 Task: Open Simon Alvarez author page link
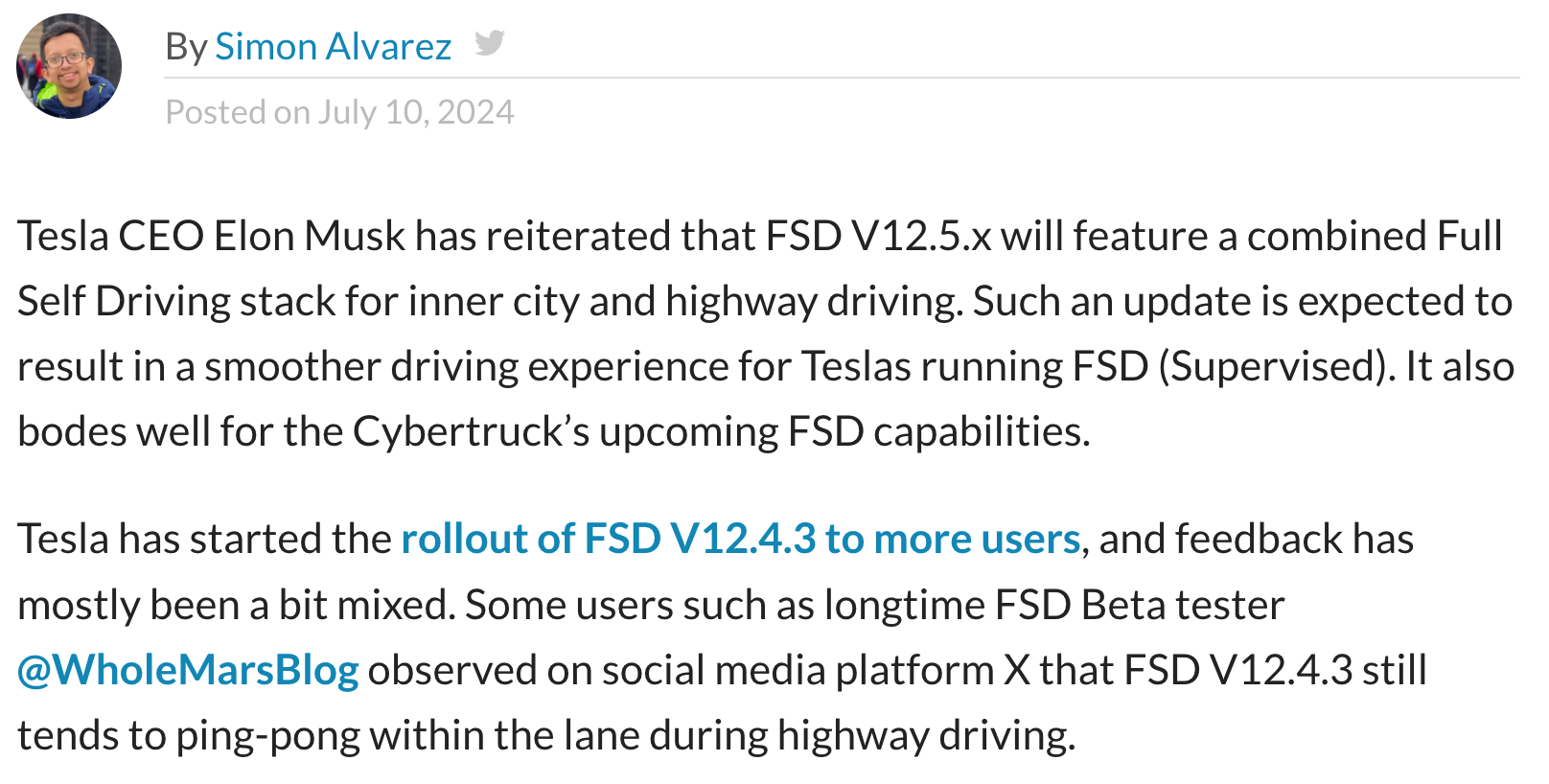333,46
